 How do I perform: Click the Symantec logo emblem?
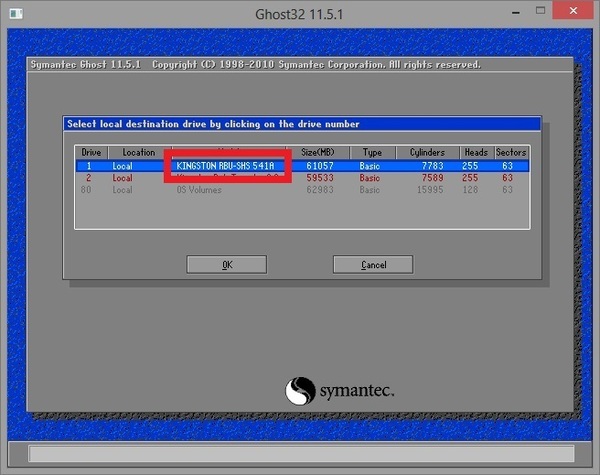(x=302, y=389)
